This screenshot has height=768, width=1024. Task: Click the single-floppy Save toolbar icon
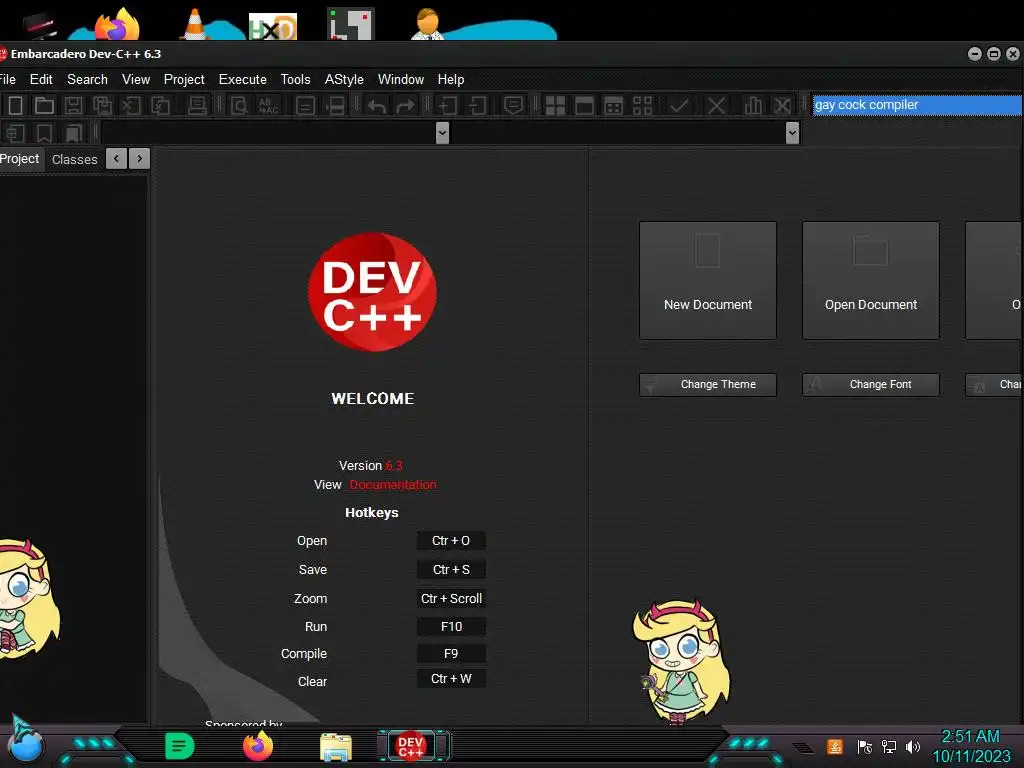[73, 105]
